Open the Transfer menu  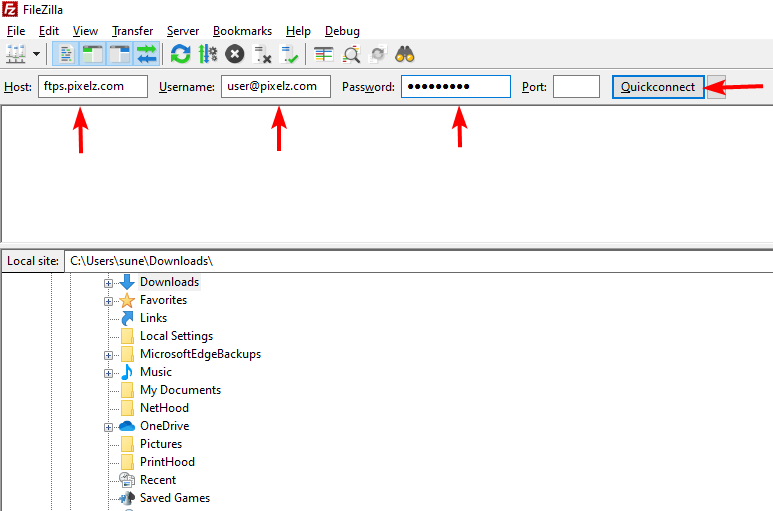coord(133,31)
